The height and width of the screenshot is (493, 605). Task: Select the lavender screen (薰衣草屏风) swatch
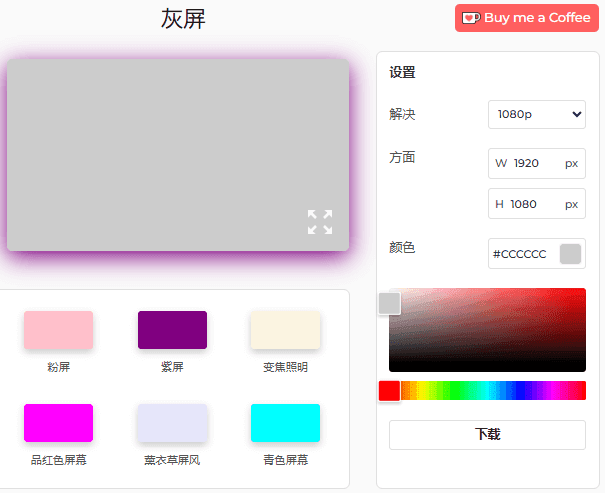pos(172,423)
